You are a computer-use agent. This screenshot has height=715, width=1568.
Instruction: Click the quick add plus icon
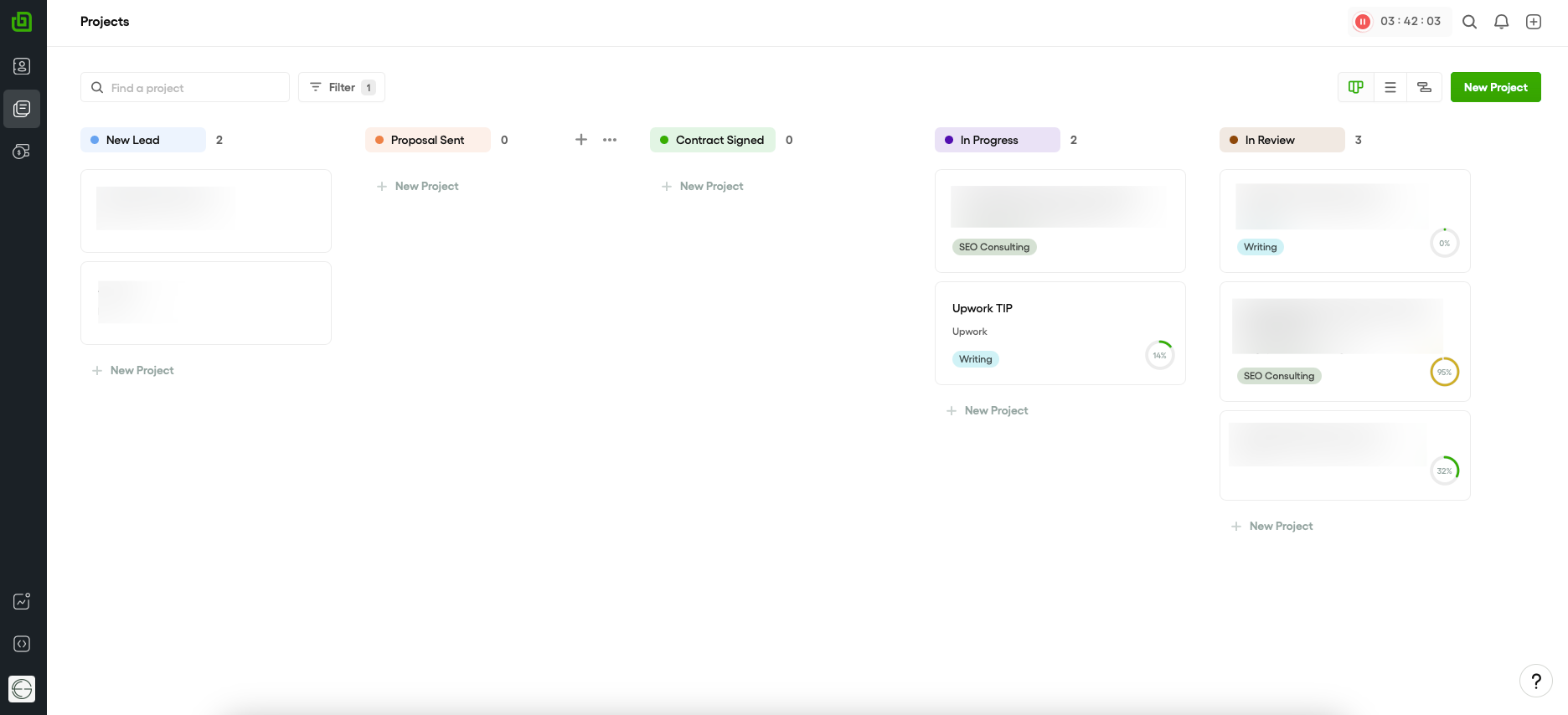1534,22
